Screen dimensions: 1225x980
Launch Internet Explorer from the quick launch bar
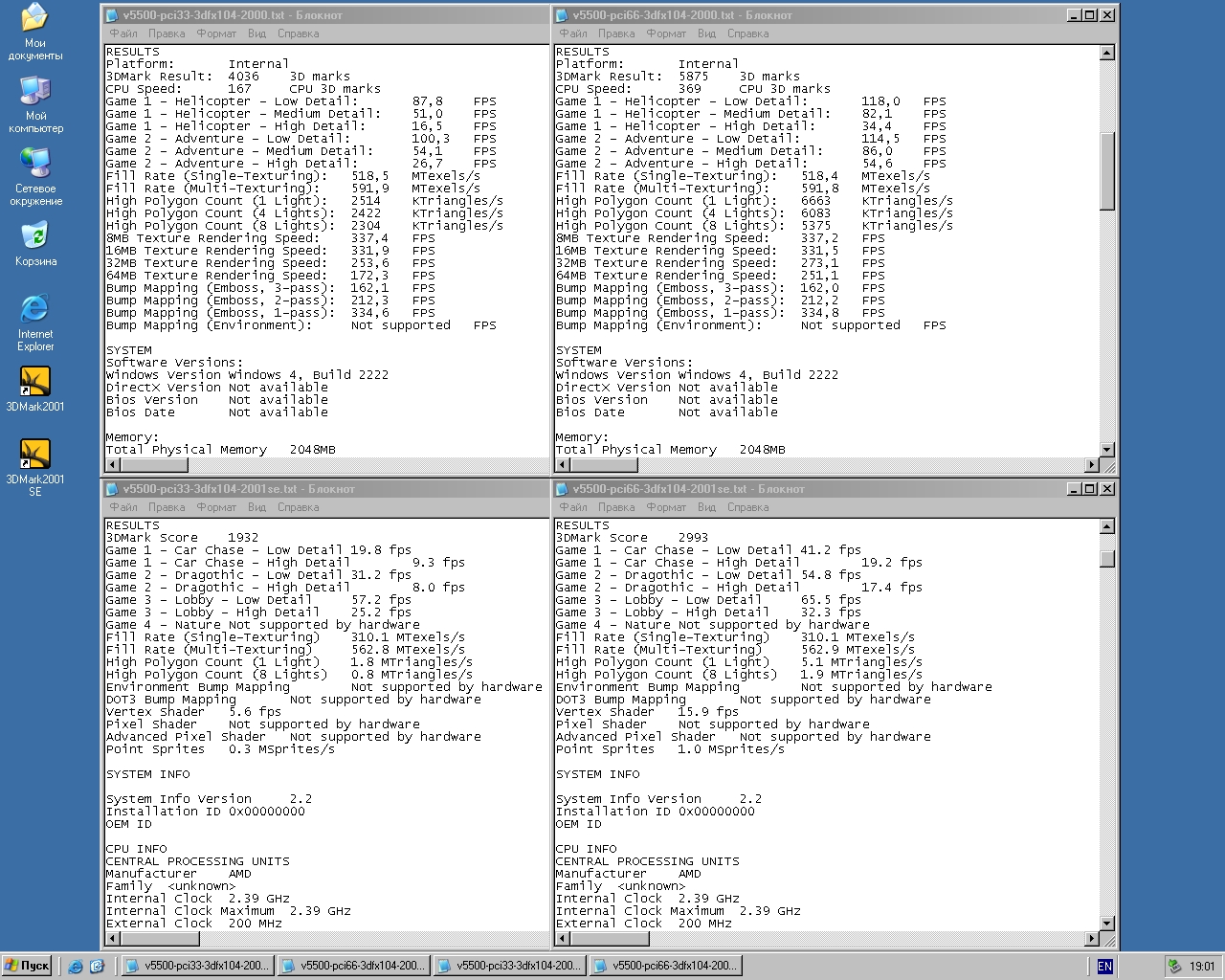(x=76, y=967)
